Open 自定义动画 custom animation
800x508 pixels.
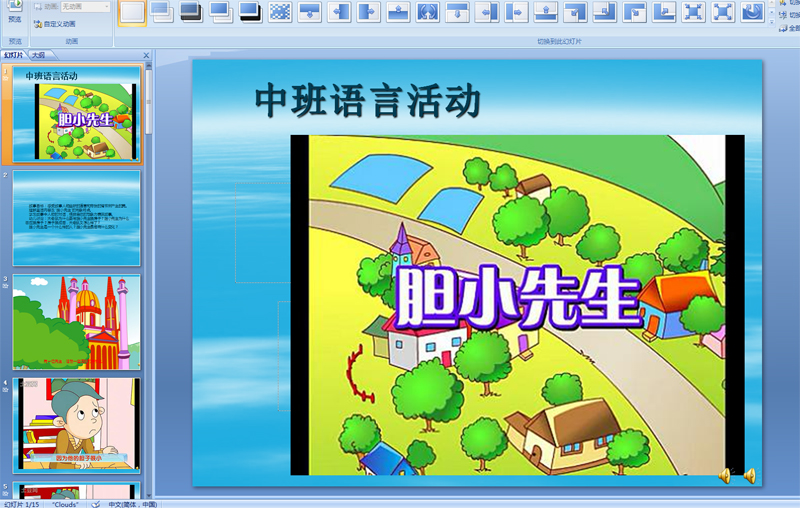pyautogui.click(x=55, y=24)
